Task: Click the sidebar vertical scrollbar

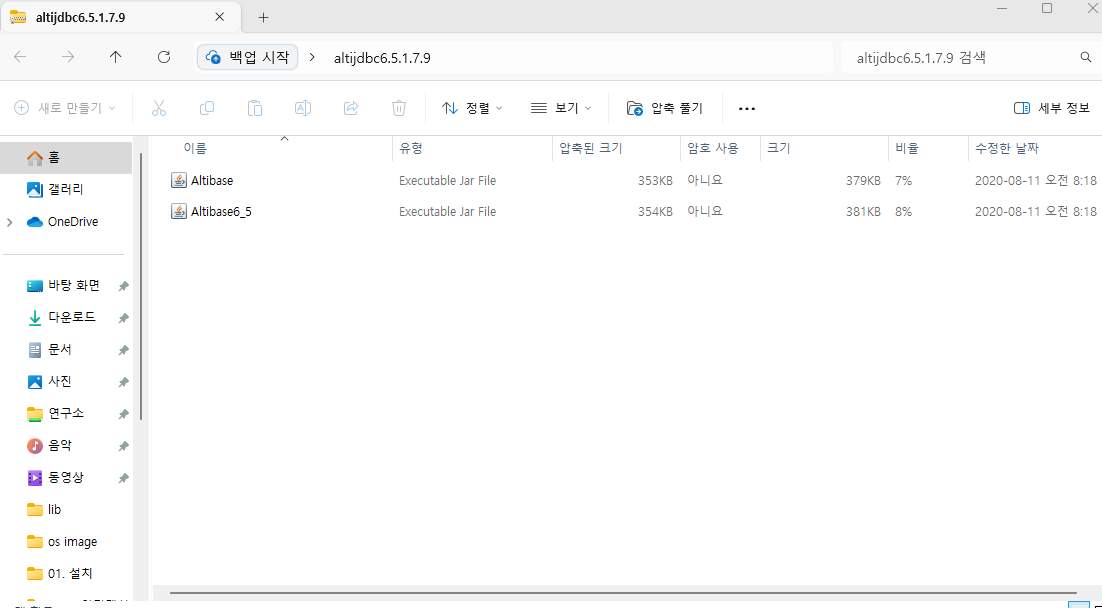Action: point(141,286)
